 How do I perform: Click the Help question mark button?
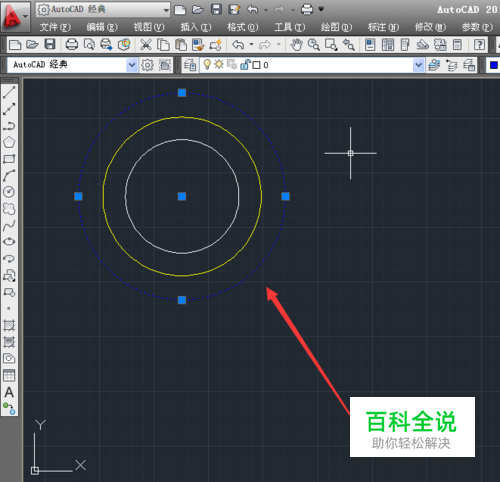tap(479, 44)
